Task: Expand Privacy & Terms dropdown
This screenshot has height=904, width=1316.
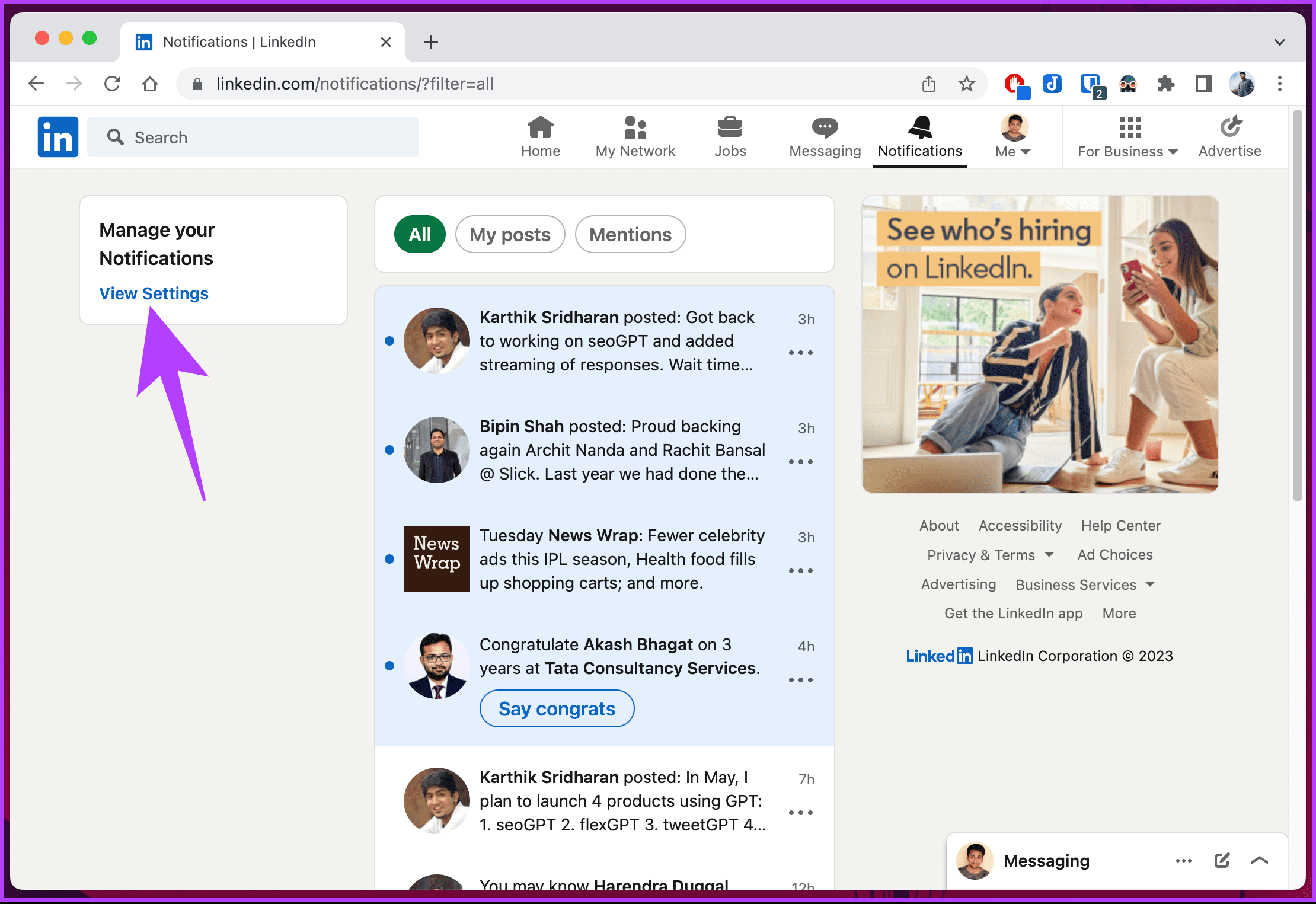Action: (x=991, y=555)
